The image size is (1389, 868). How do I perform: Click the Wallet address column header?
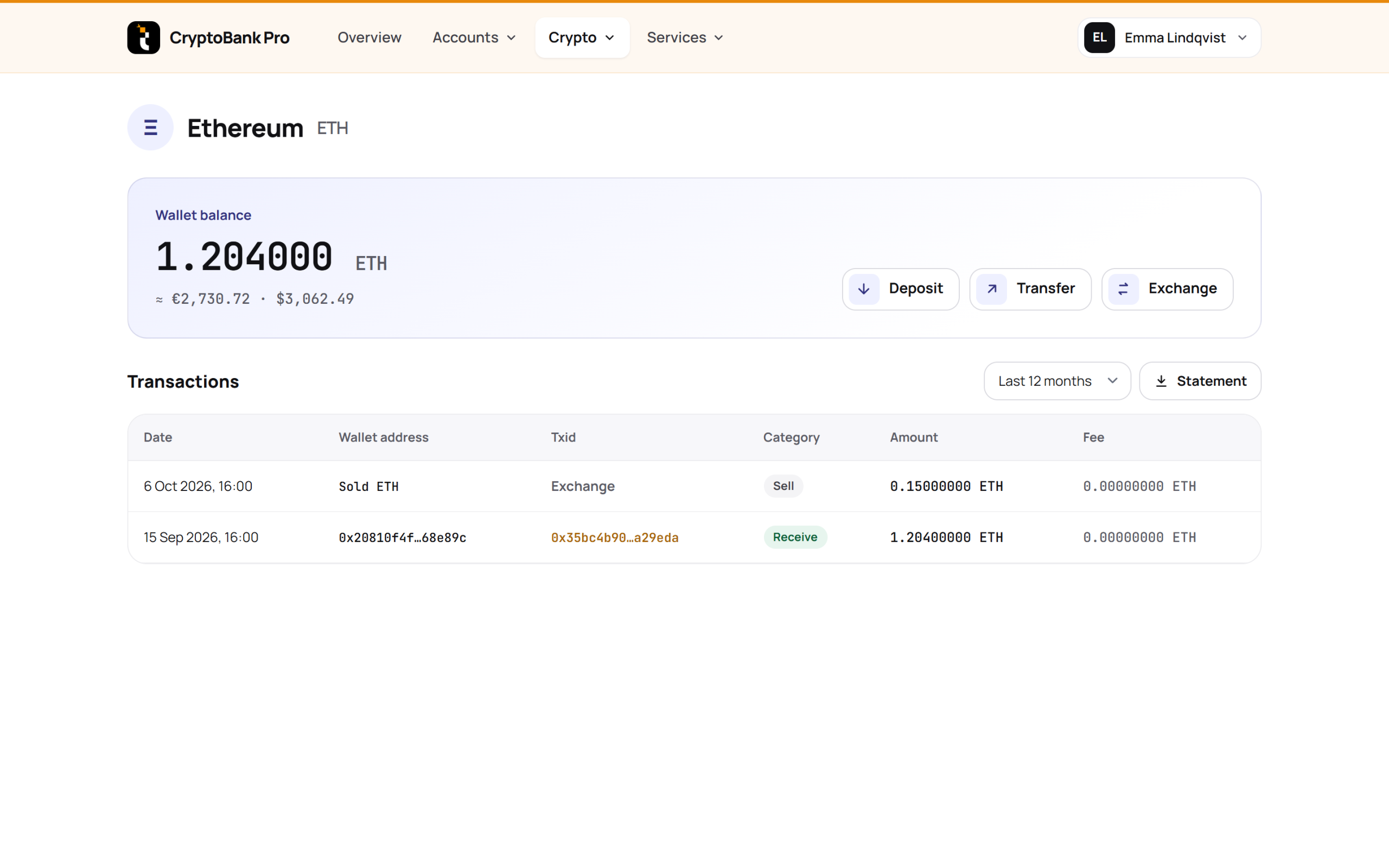(x=384, y=437)
